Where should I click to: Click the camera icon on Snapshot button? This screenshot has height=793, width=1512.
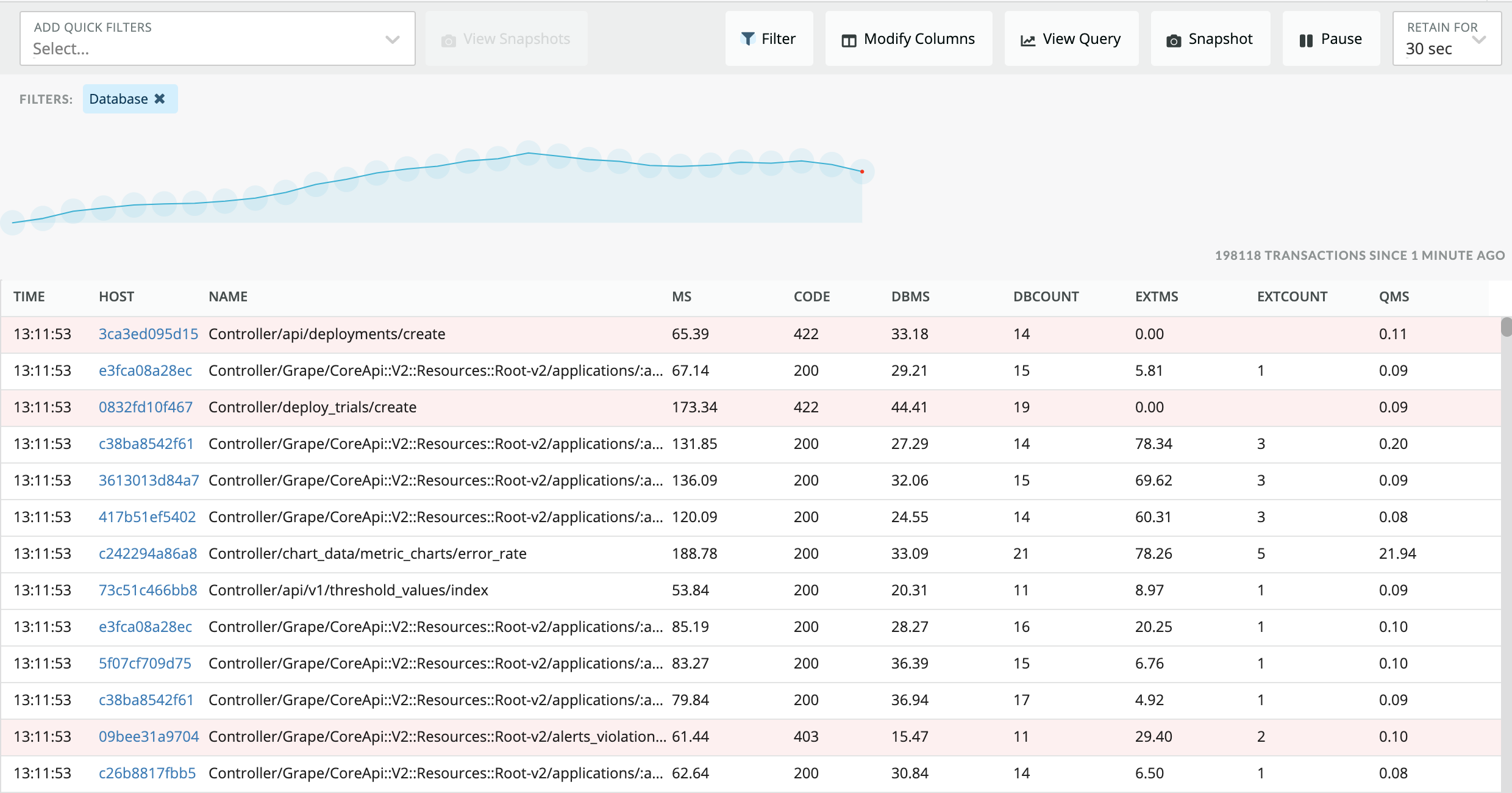point(1173,40)
